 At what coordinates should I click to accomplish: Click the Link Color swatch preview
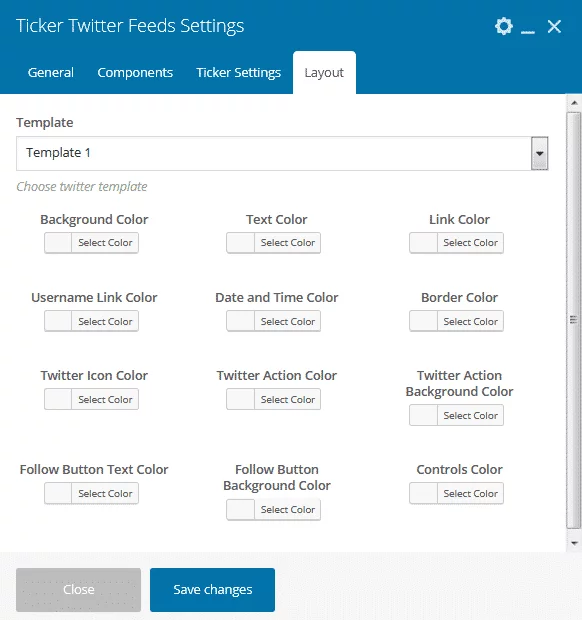423,243
